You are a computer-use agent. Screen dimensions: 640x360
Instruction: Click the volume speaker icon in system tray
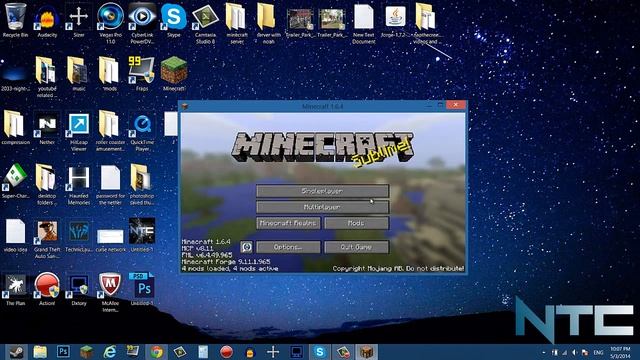tap(575, 352)
